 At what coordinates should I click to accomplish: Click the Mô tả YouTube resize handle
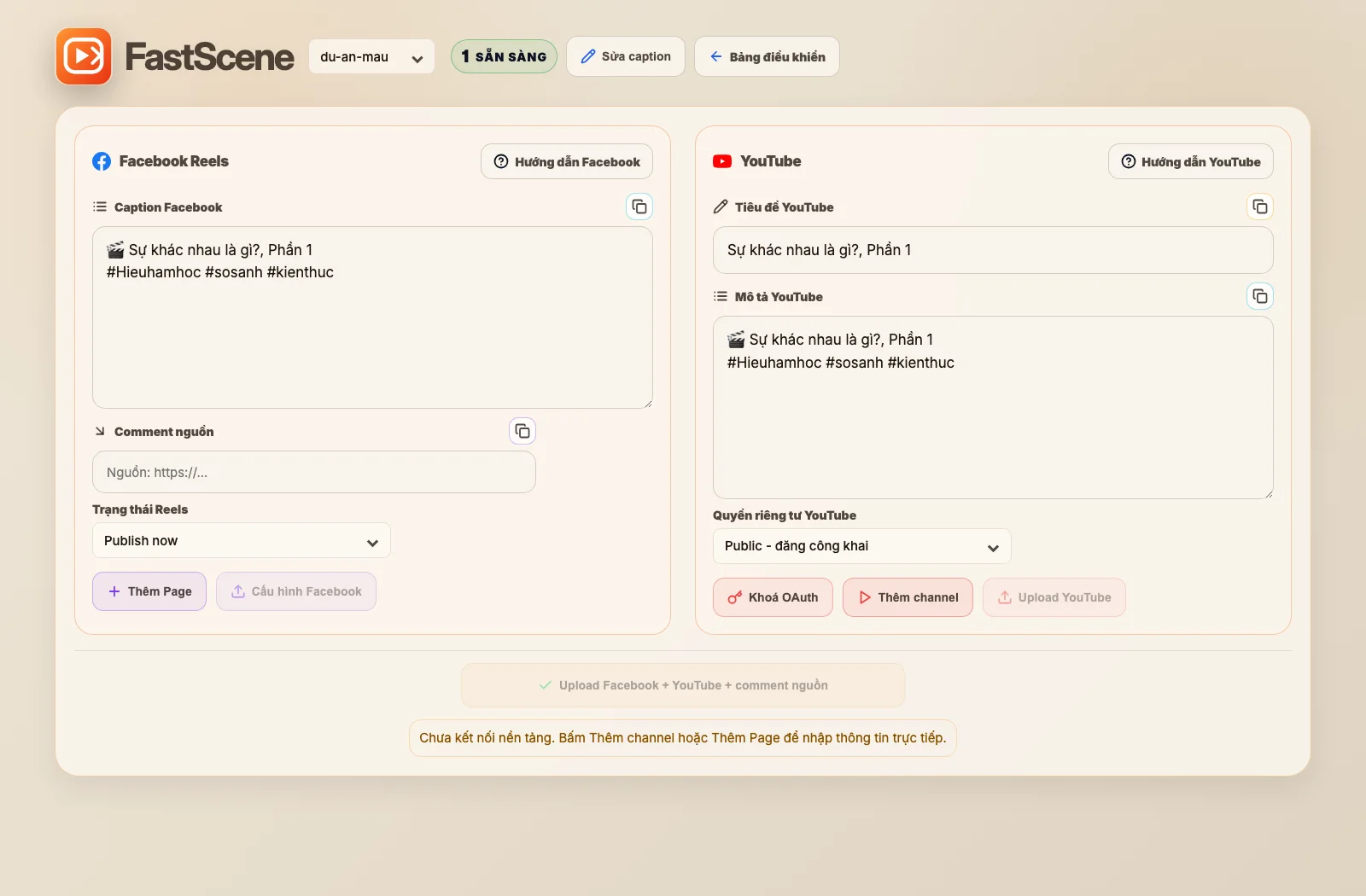point(1269,494)
